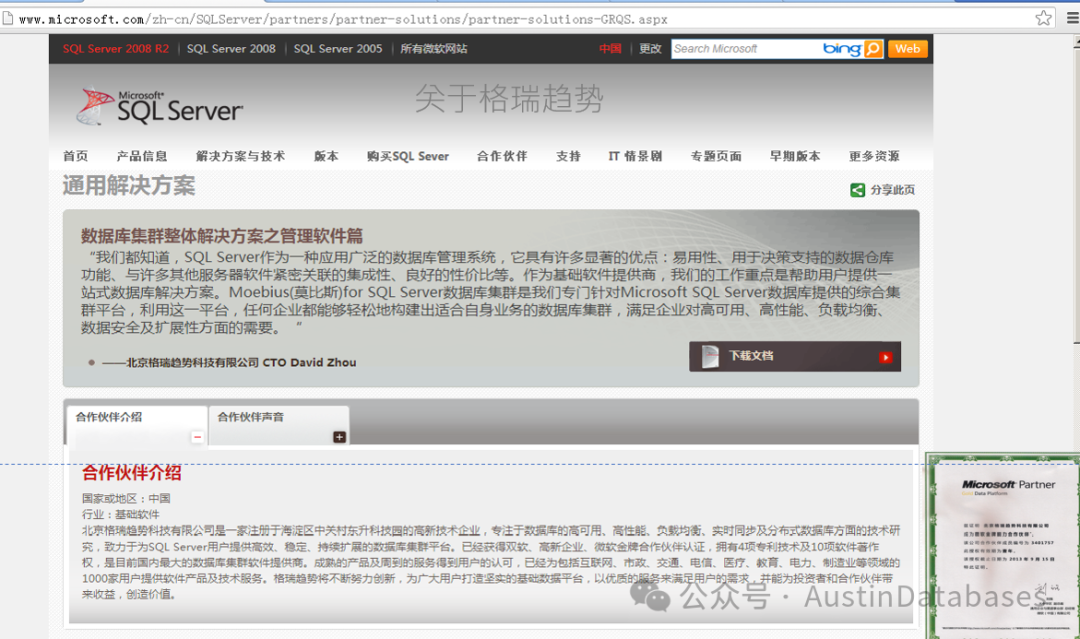Screen dimensions: 1080x639
Task: Open the browser menu icon
Action: tap(1072, 18)
